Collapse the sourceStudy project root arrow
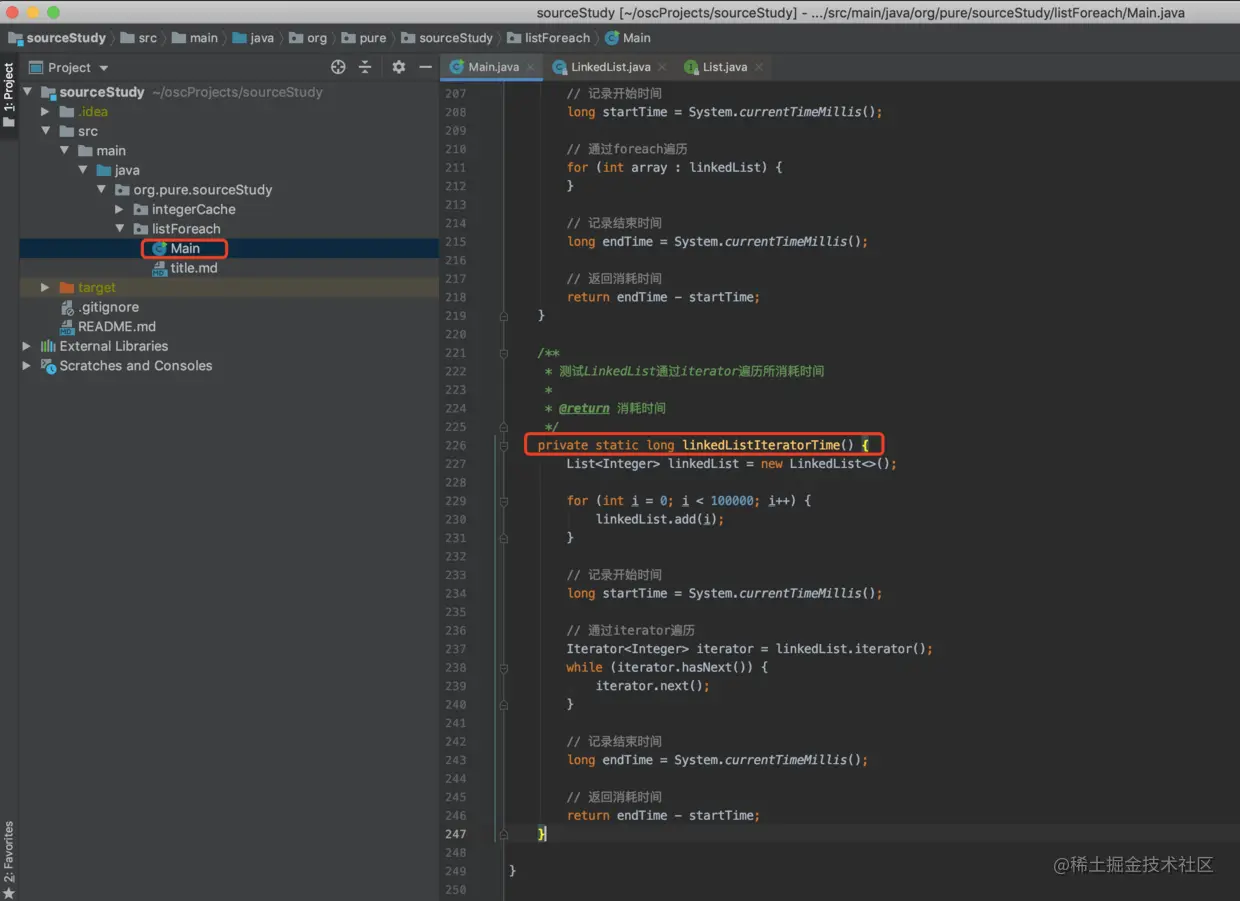 click(x=27, y=92)
